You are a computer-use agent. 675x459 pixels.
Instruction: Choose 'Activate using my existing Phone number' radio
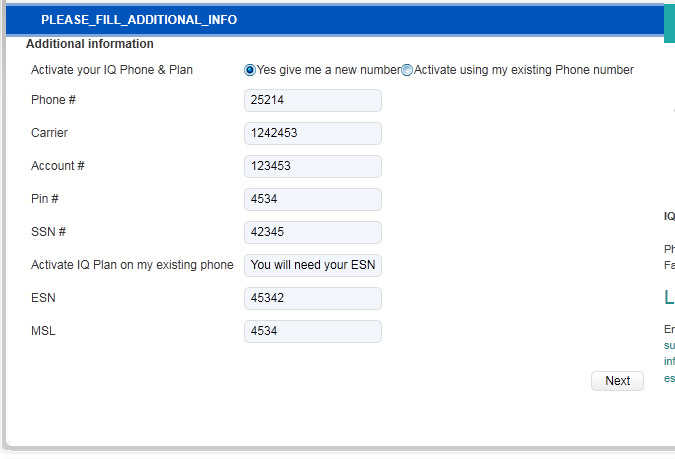[x=407, y=70]
